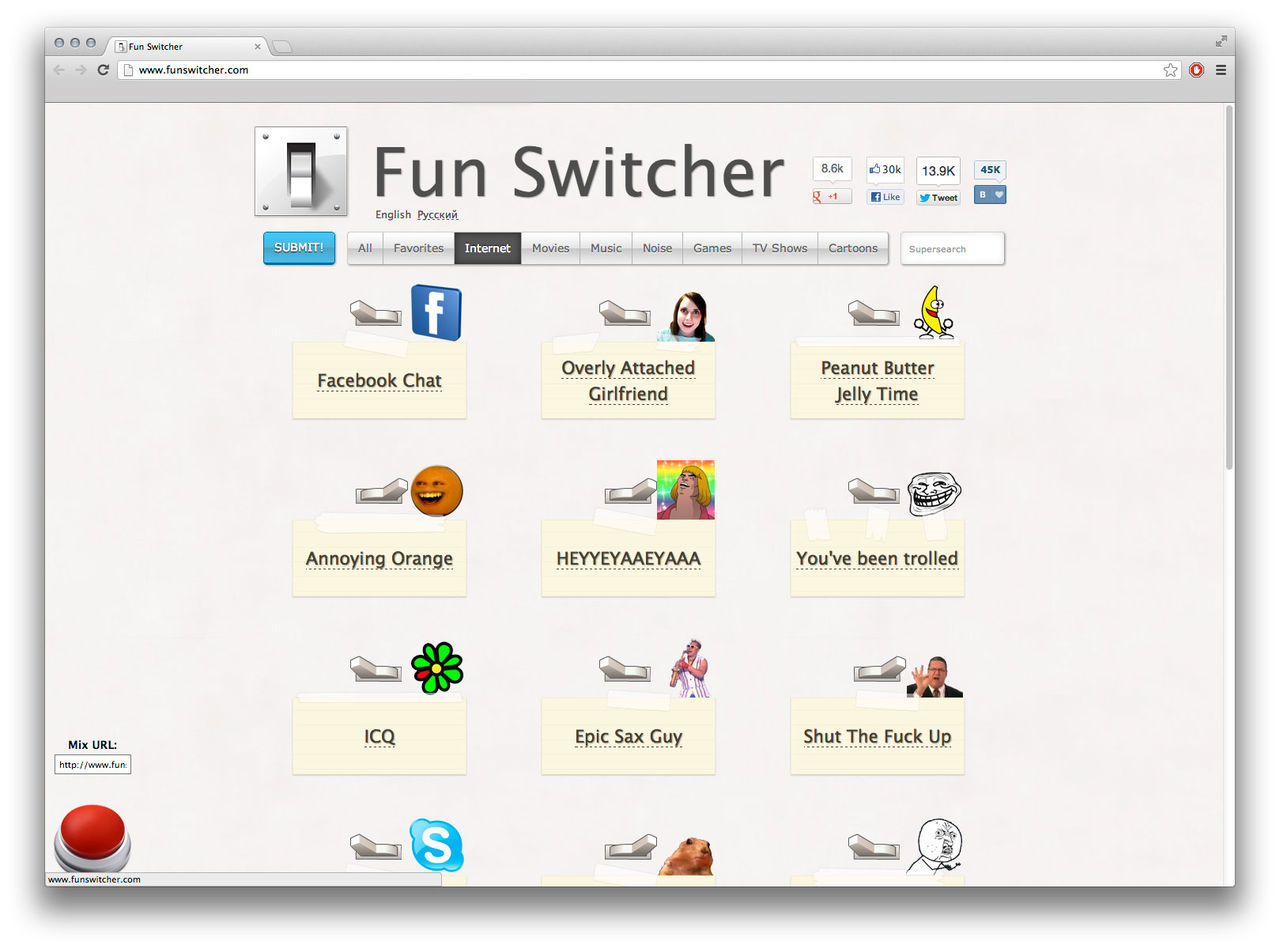Screen dimensions: 1280x949
Task: Enter fullscreen with the window arrows icon
Action: [1221, 41]
